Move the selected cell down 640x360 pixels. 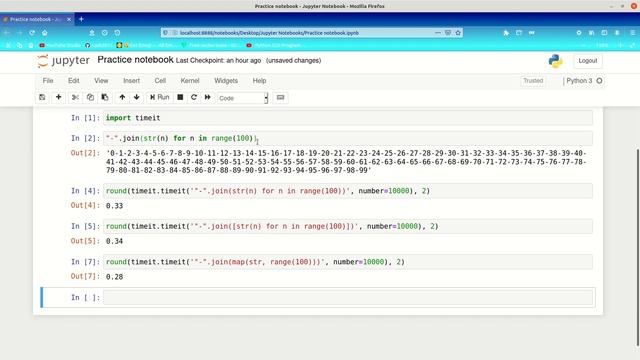click(x=137, y=98)
